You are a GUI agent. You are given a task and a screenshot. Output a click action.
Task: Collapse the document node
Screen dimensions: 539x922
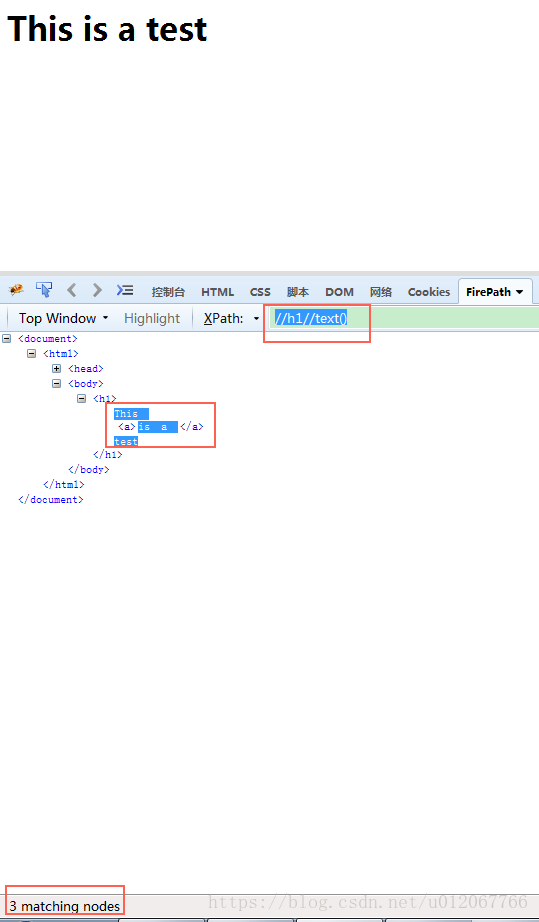(6, 339)
